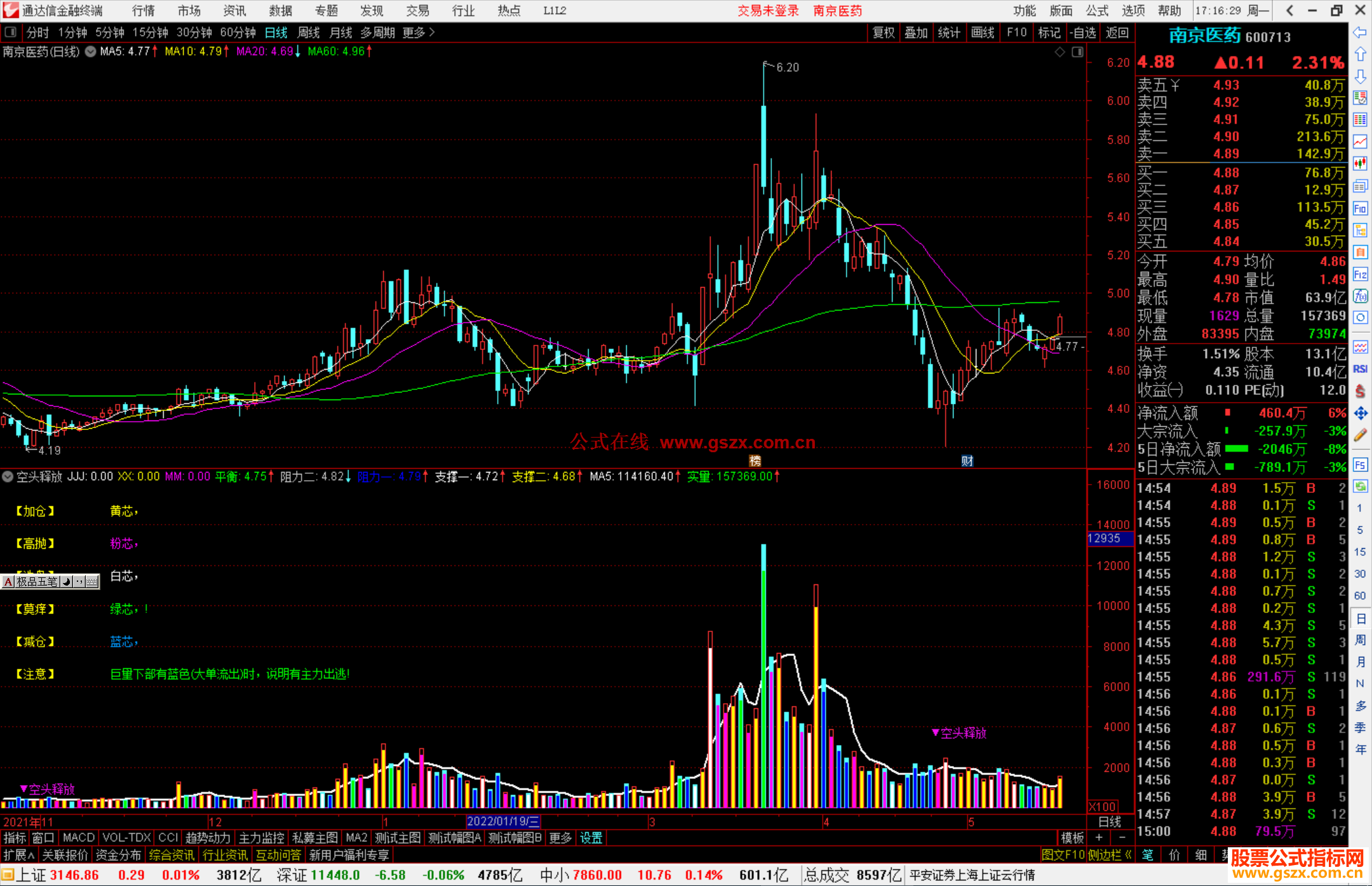Switch chart to 30分钟 period
Image resolution: width=1372 pixels, height=886 pixels.
click(194, 32)
